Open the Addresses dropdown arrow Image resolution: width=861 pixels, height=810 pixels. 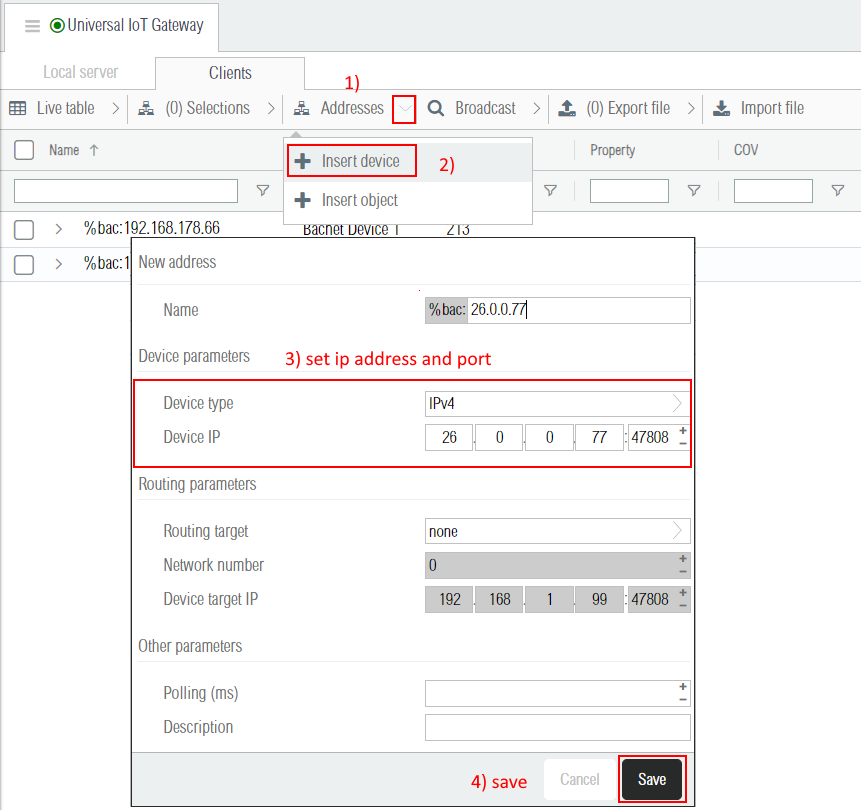[404, 108]
